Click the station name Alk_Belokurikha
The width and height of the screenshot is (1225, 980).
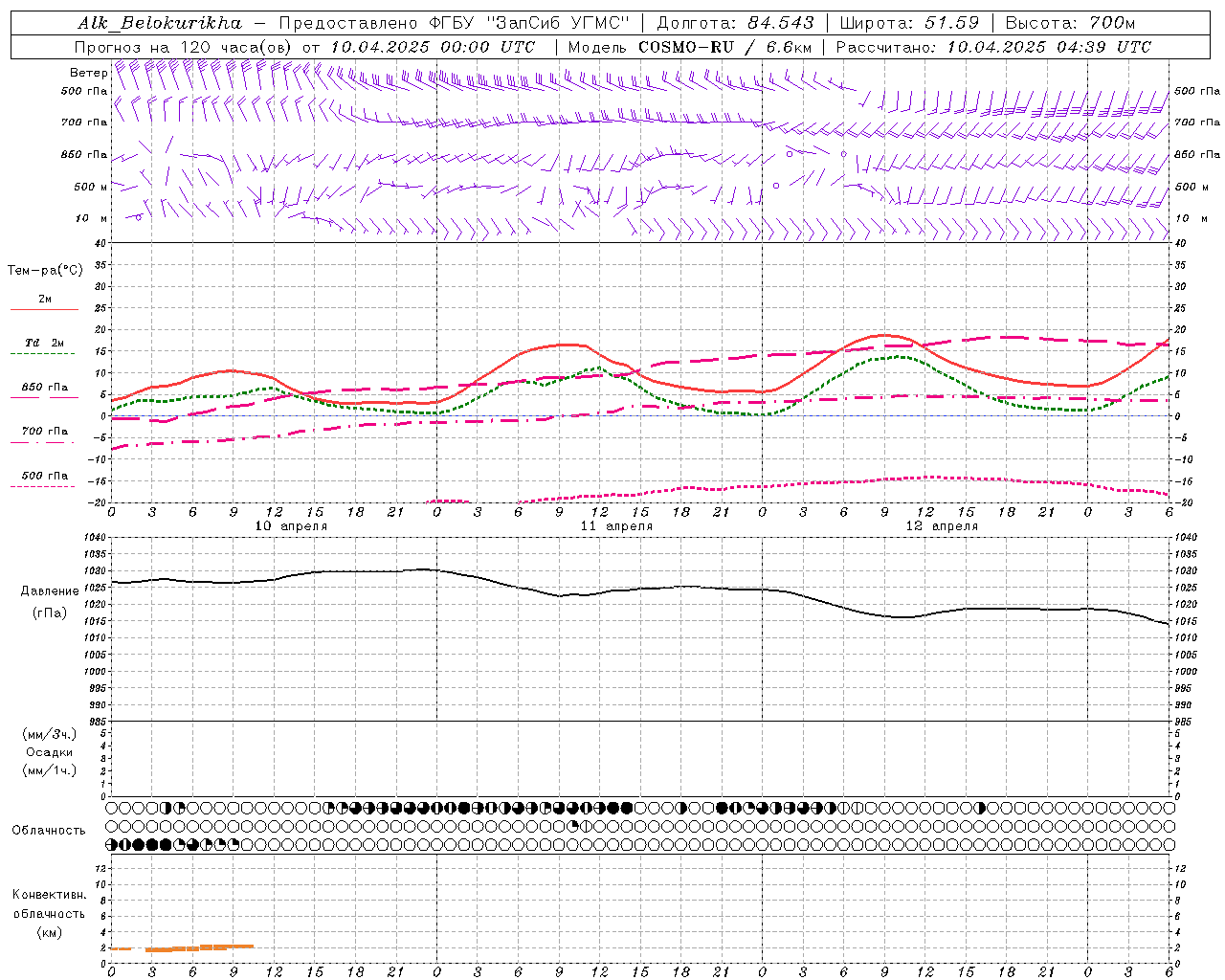click(x=160, y=23)
